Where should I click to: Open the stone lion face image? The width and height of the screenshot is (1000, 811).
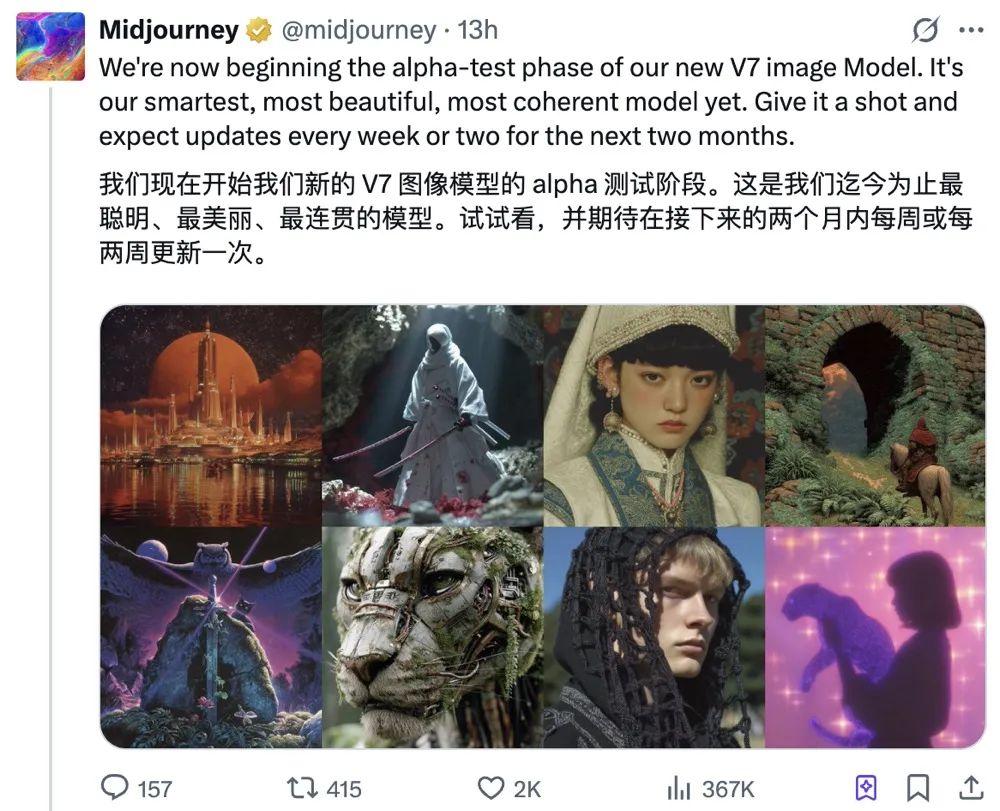click(x=432, y=638)
